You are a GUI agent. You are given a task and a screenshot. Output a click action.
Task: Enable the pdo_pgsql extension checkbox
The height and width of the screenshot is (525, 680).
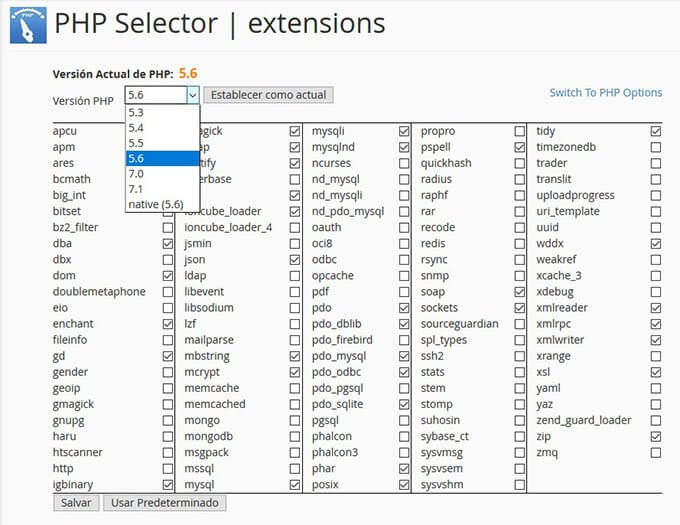[404, 388]
